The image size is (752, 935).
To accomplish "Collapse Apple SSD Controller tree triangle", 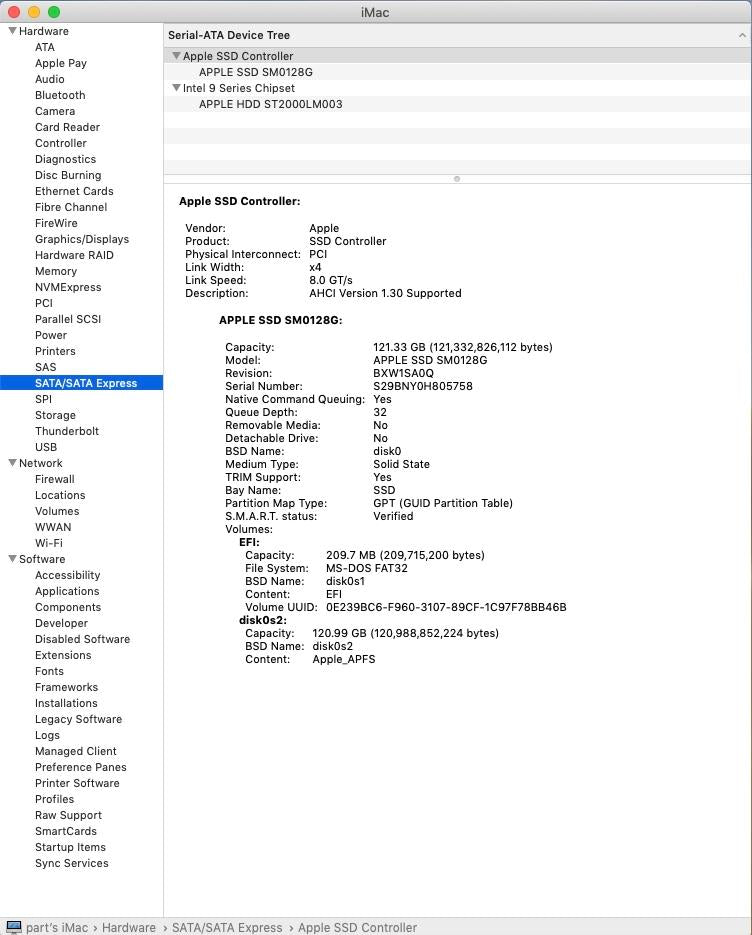I will (176, 55).
